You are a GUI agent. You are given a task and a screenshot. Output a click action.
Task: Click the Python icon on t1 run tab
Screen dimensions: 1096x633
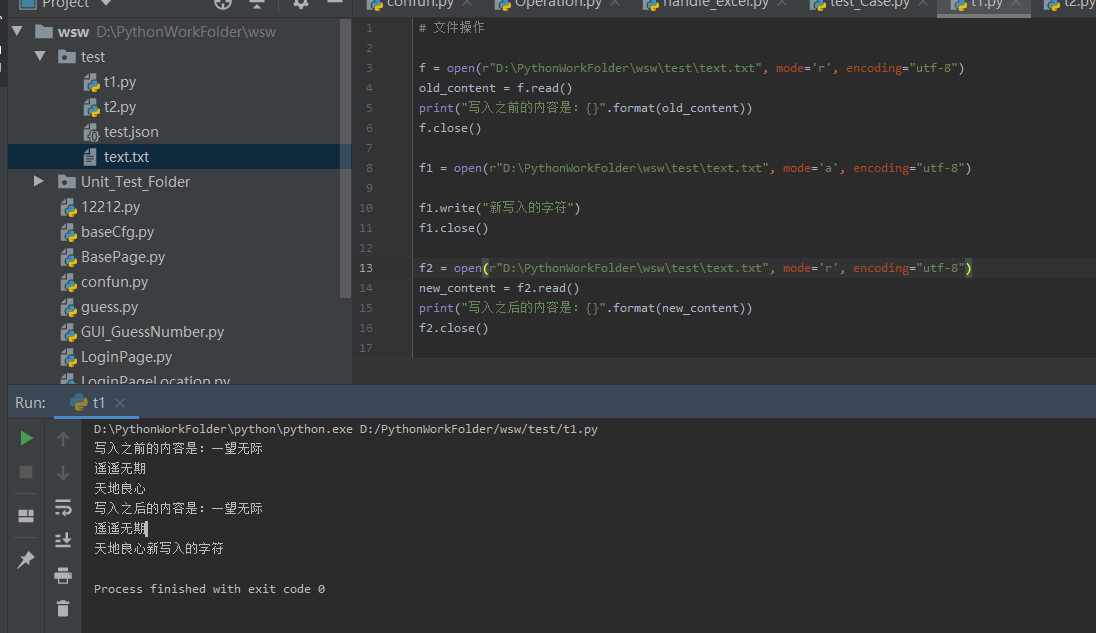click(x=79, y=402)
